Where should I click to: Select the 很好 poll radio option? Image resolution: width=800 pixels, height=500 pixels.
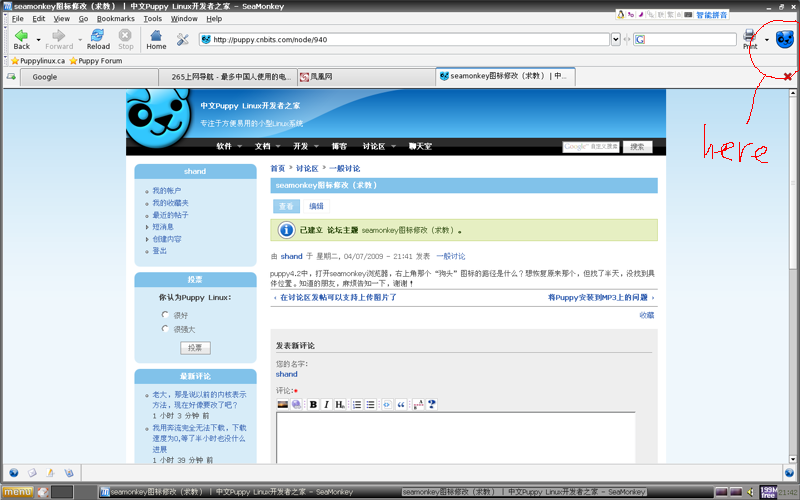(165, 314)
